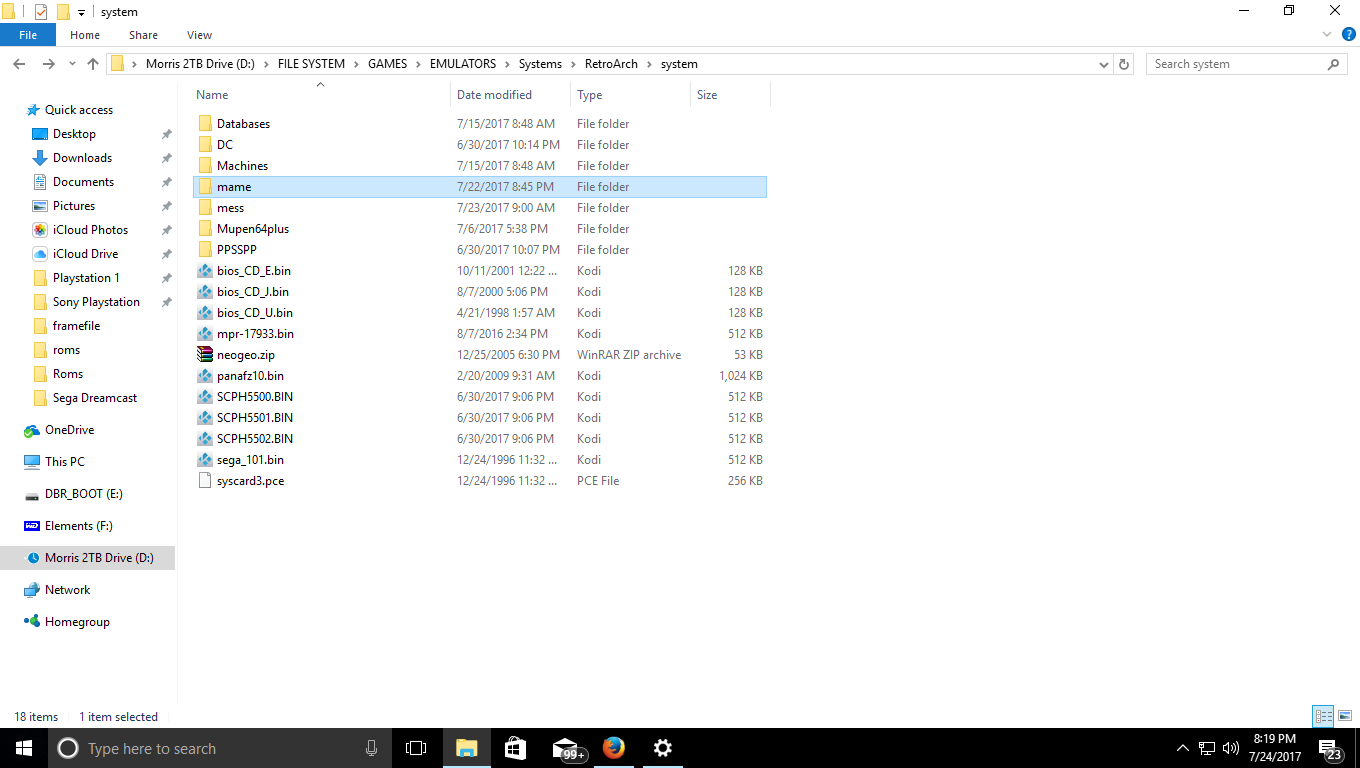Open Windows Start menu
This screenshot has width=1360, height=768.
[23, 748]
